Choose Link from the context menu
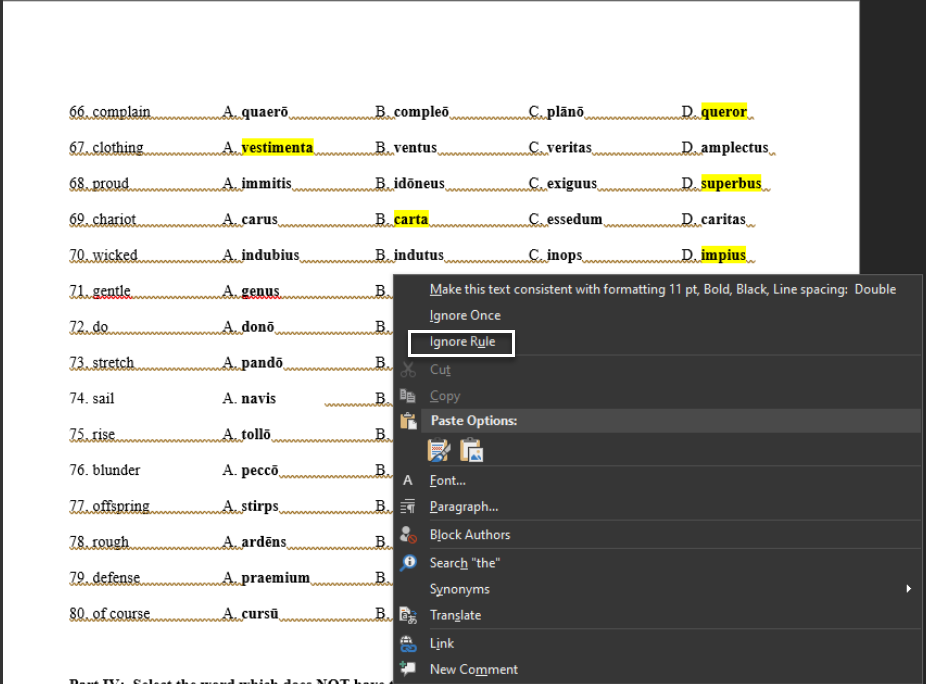This screenshot has width=926, height=684. point(442,644)
